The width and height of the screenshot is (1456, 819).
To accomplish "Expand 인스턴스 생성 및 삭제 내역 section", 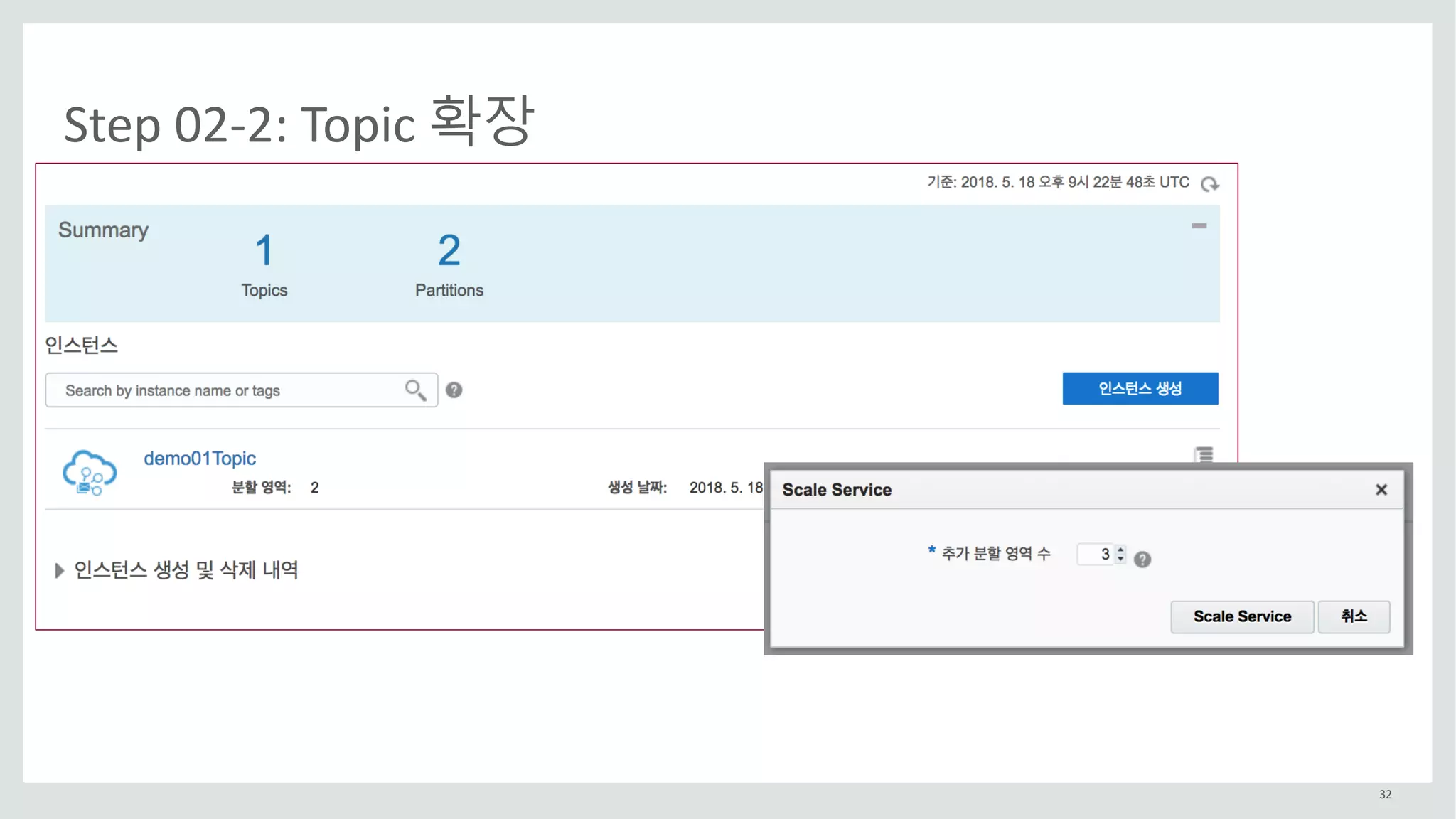I will [60, 570].
